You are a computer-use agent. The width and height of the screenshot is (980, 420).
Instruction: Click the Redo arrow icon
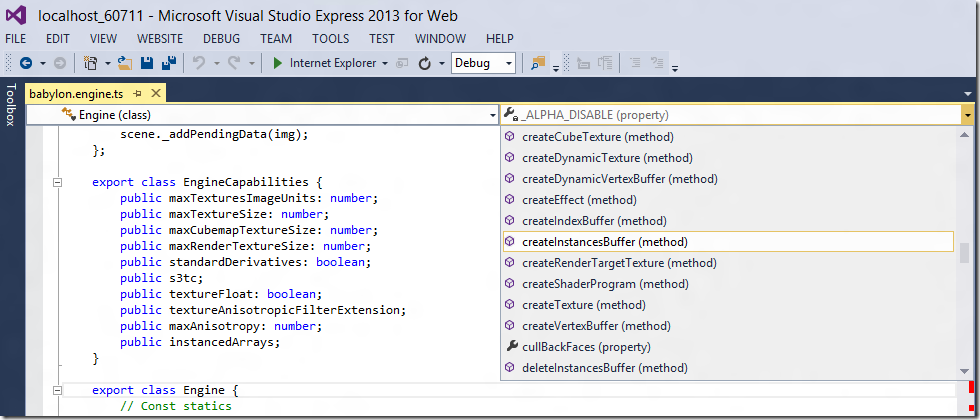(x=234, y=63)
